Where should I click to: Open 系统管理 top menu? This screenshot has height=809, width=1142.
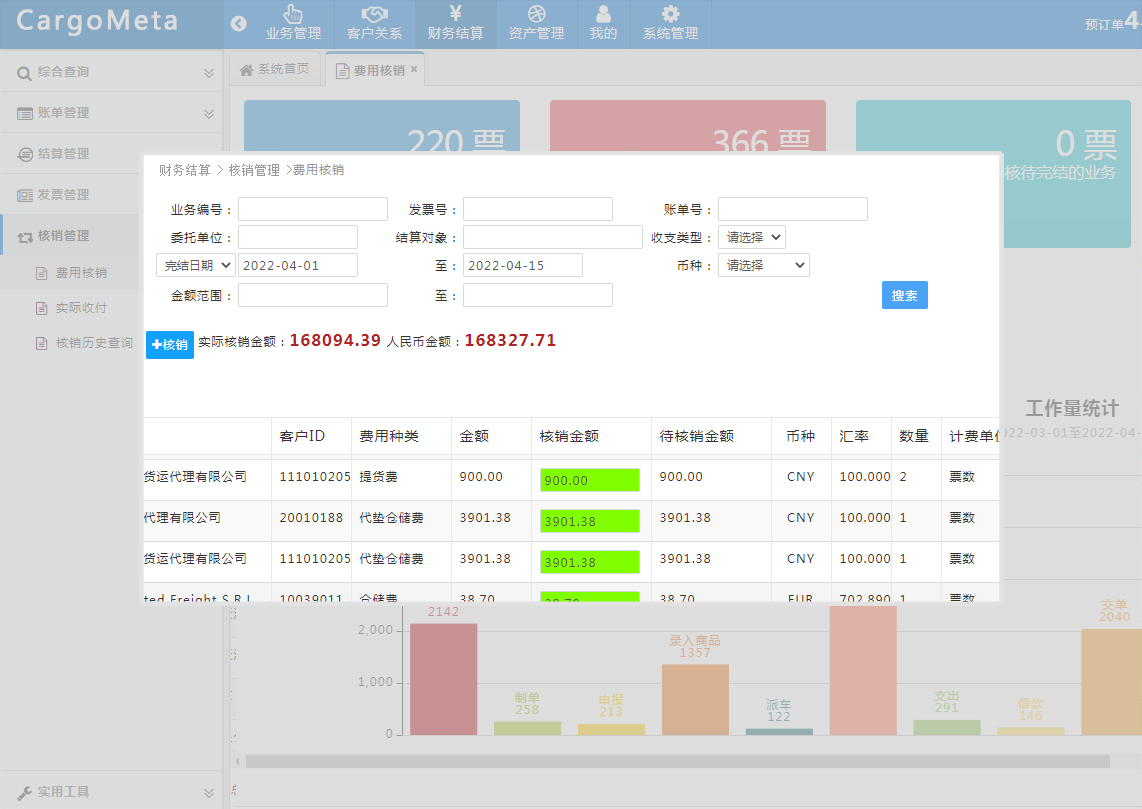(x=670, y=24)
